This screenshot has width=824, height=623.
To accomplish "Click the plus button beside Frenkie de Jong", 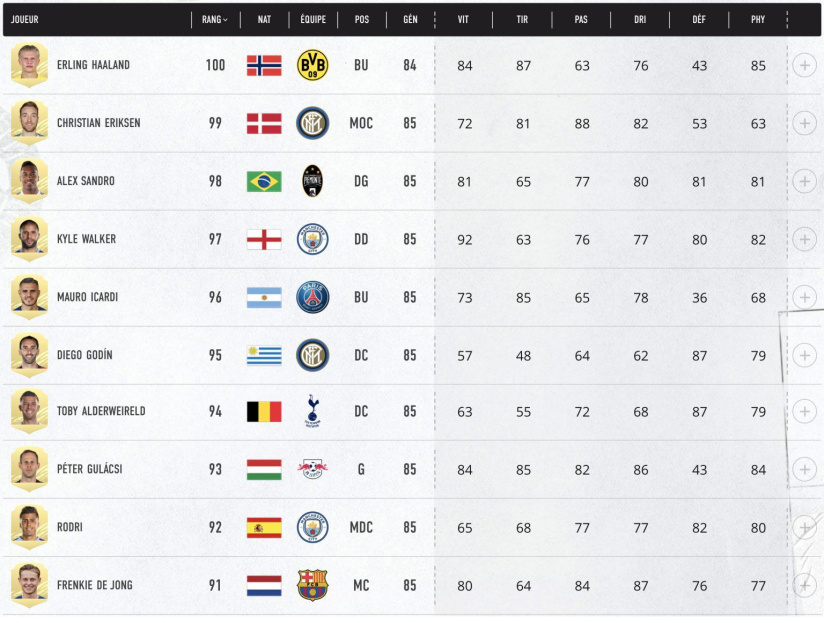I will 804,584.
